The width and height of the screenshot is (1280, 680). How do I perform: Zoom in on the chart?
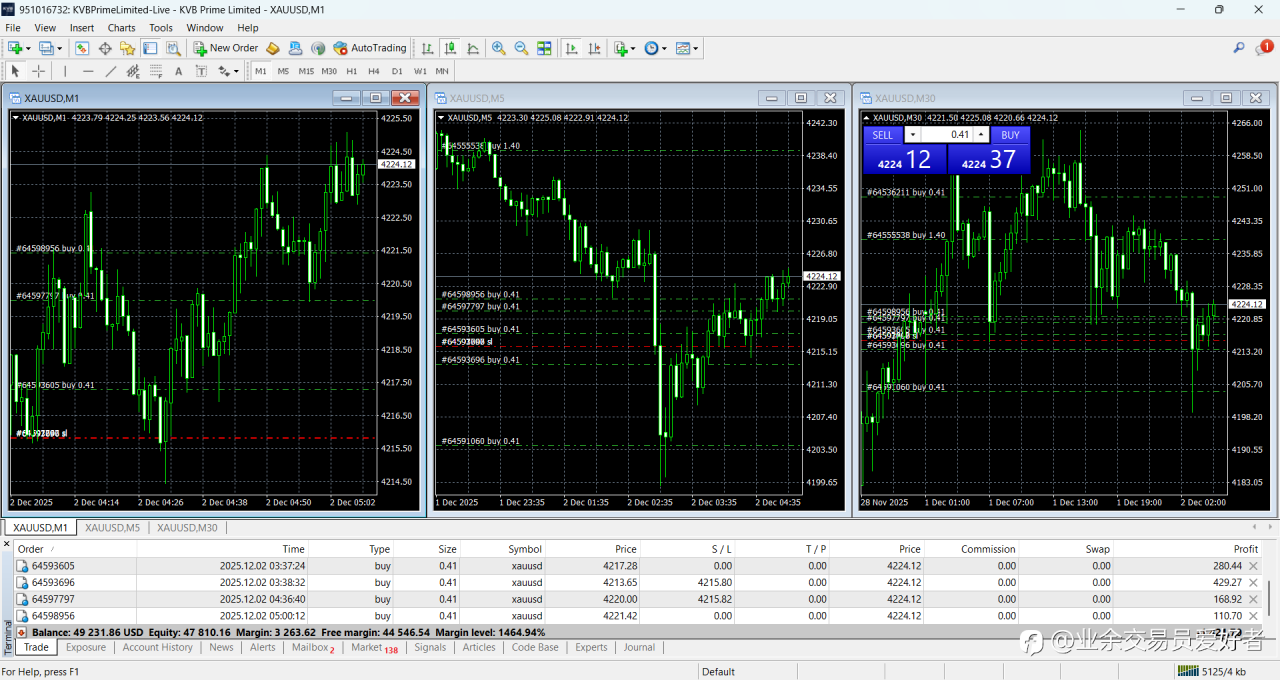498,48
